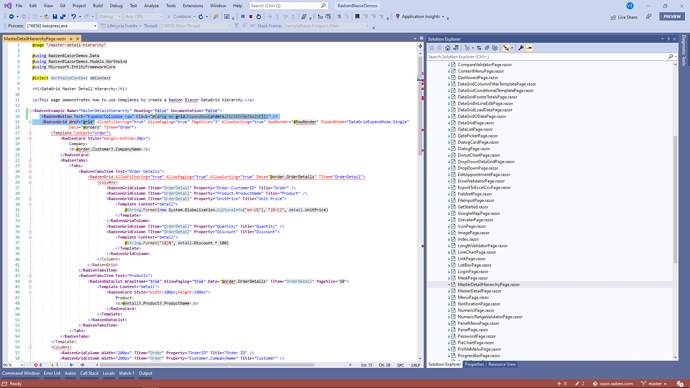Open the Git menu

(x=62, y=6)
